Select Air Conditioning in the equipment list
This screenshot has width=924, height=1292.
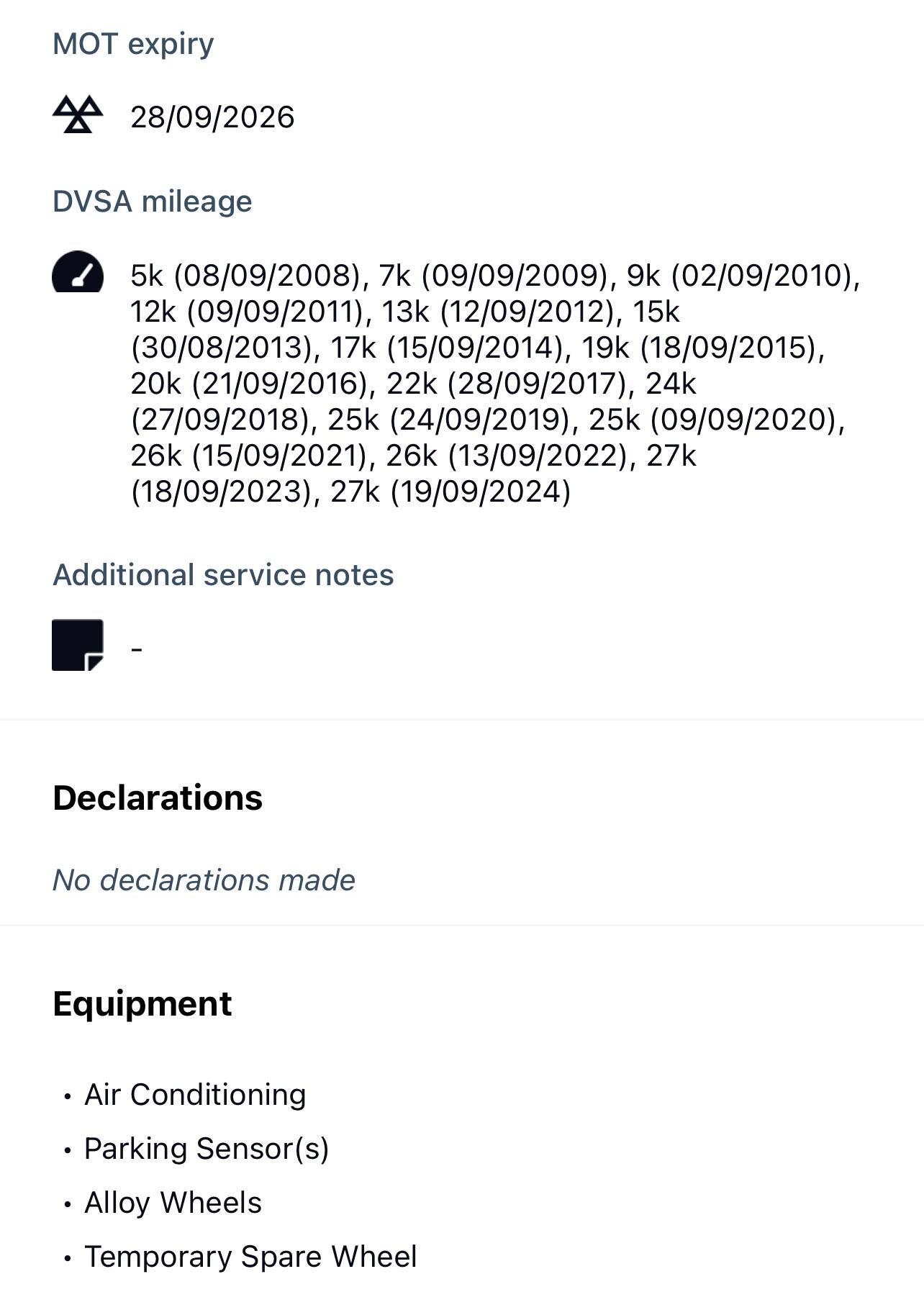pos(195,1095)
